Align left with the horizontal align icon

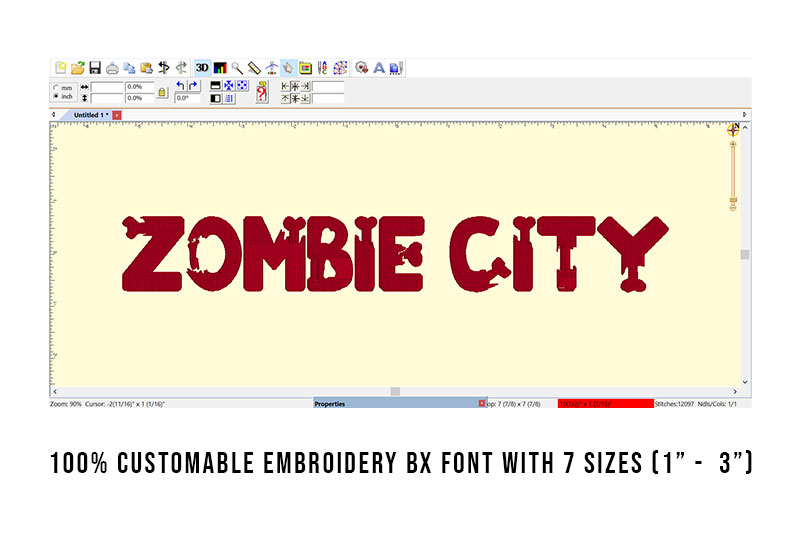(x=285, y=86)
